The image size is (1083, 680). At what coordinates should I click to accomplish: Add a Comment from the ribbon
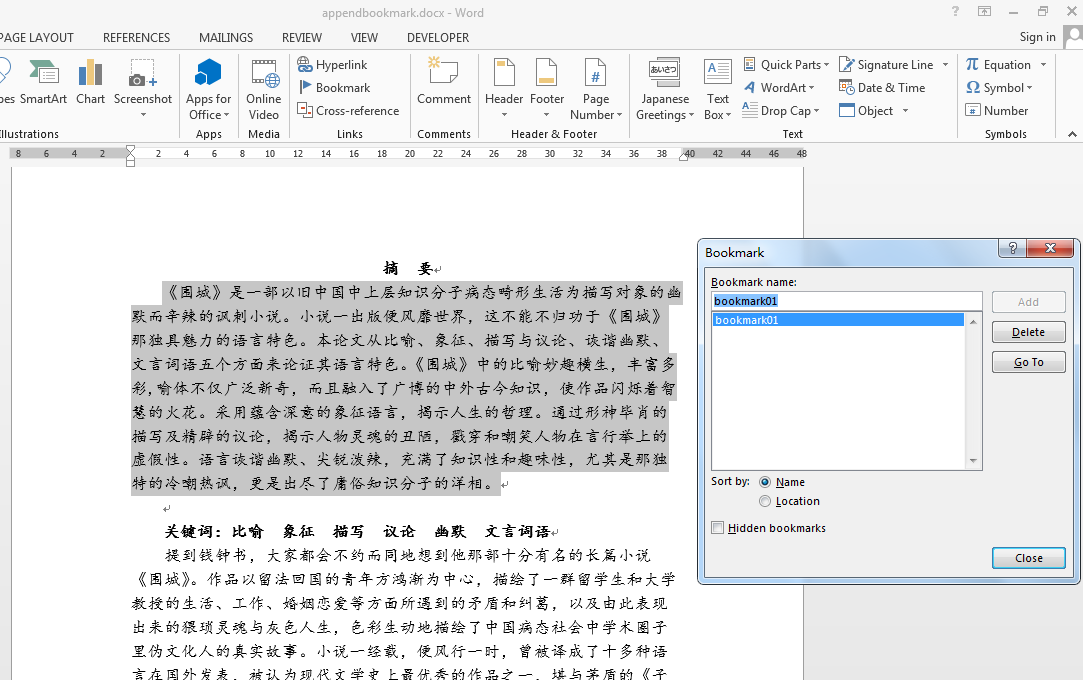(x=443, y=81)
